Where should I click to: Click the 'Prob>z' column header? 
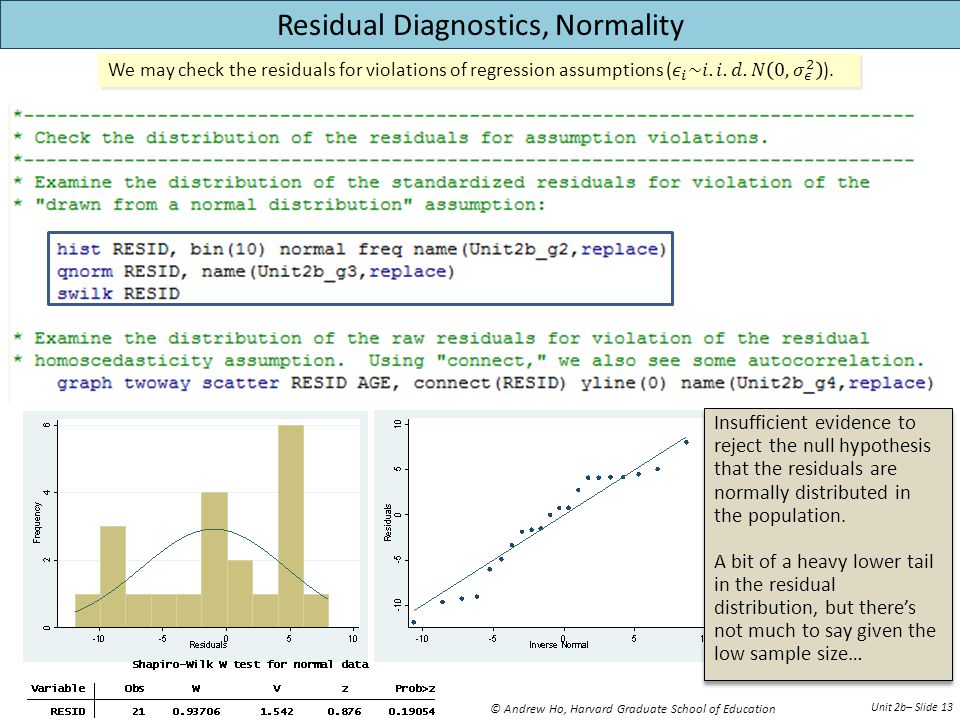[x=415, y=688]
